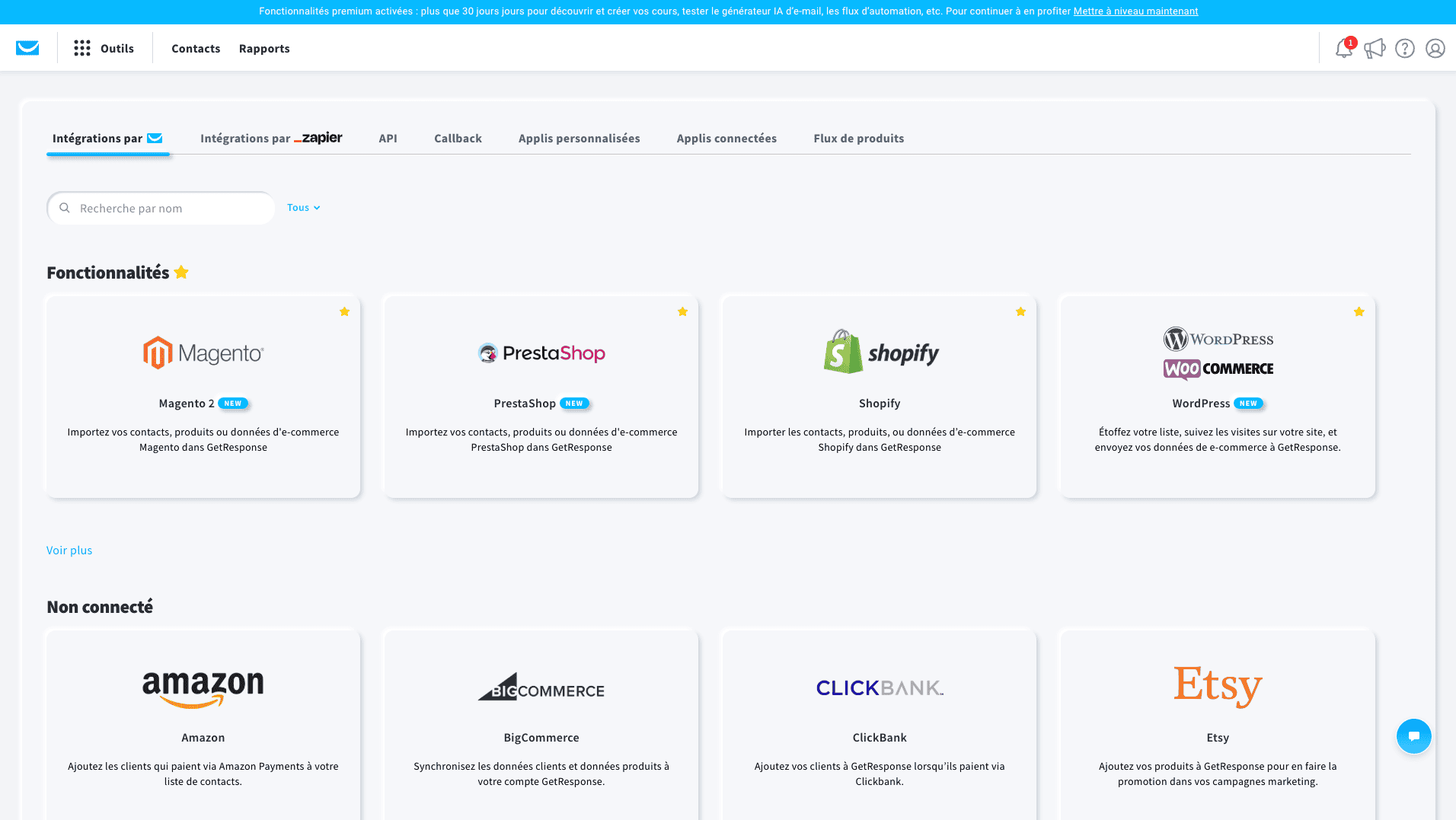Open the help question mark icon

[x=1405, y=48]
